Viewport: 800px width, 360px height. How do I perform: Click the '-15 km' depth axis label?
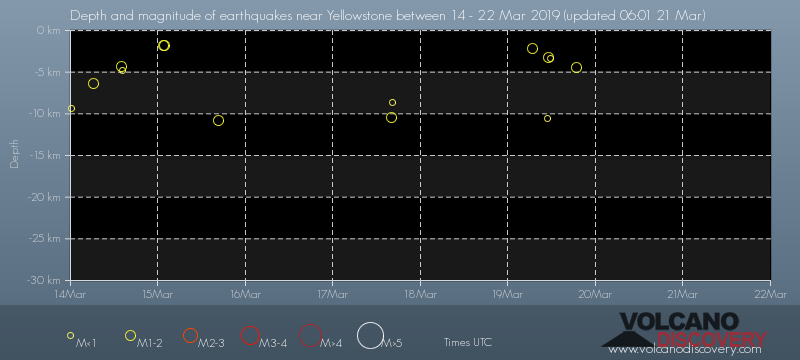pyautogui.click(x=46, y=156)
